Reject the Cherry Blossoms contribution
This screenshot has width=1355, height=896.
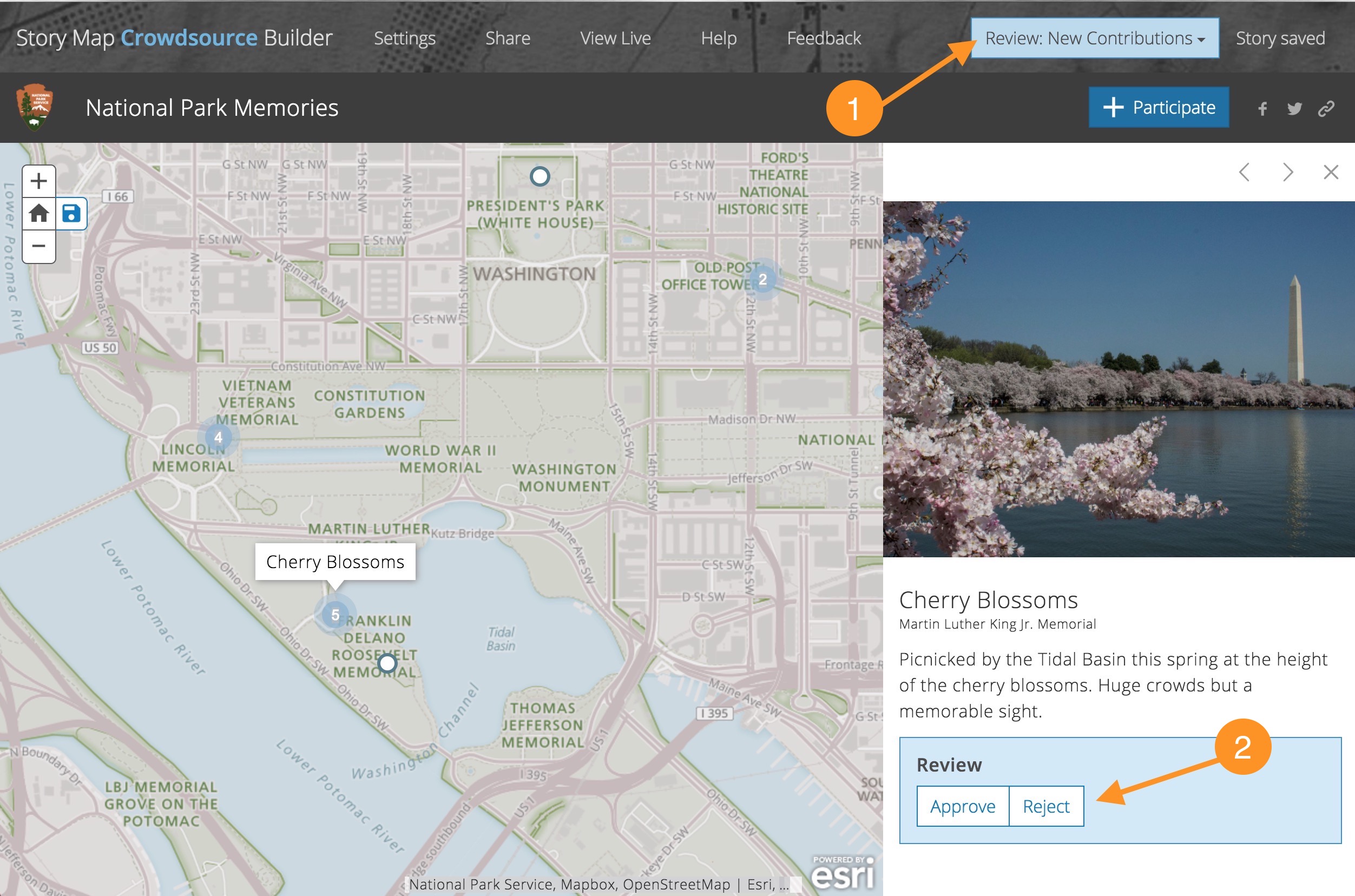pyautogui.click(x=1046, y=806)
